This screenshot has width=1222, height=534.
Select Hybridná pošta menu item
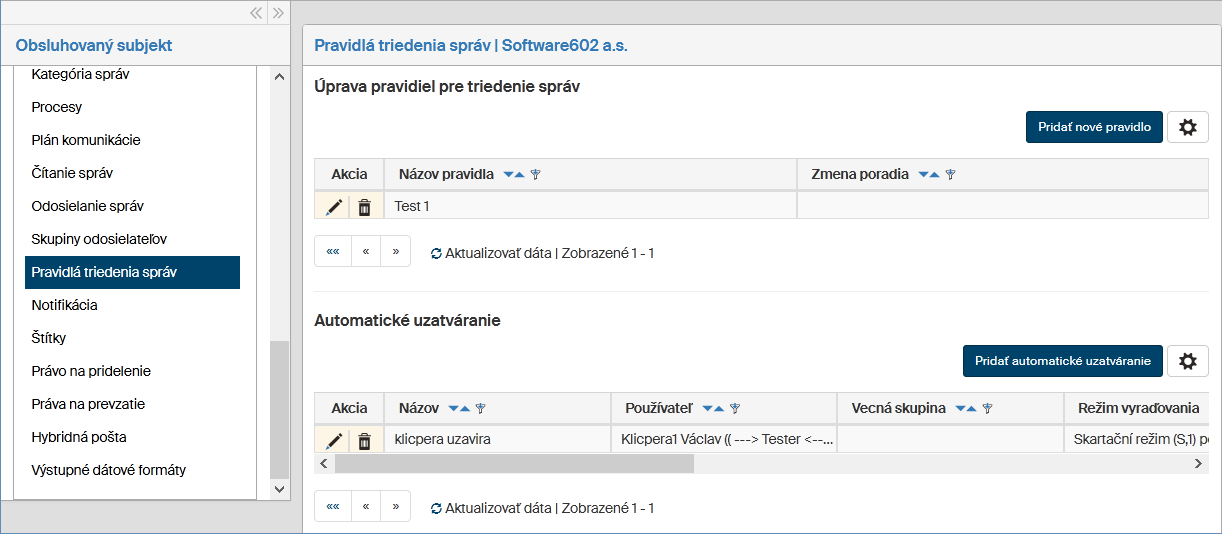click(78, 437)
